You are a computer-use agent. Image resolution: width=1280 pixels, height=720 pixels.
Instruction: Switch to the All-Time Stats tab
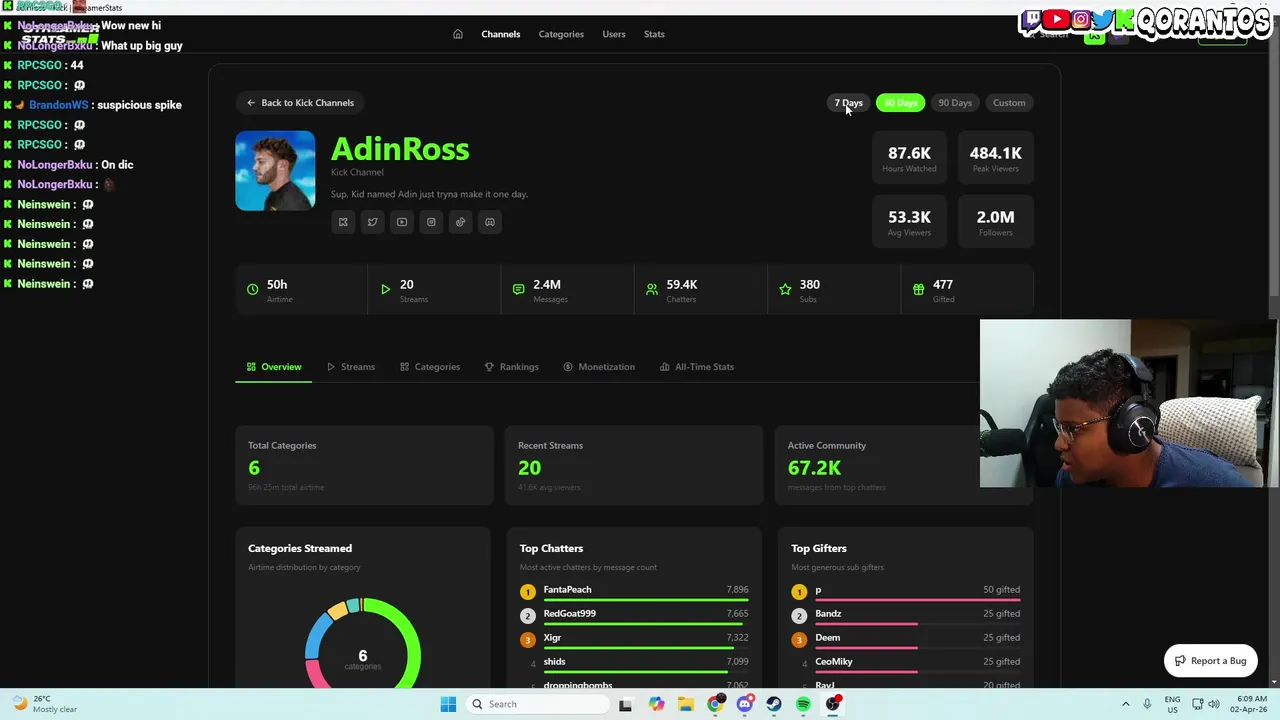tap(697, 367)
